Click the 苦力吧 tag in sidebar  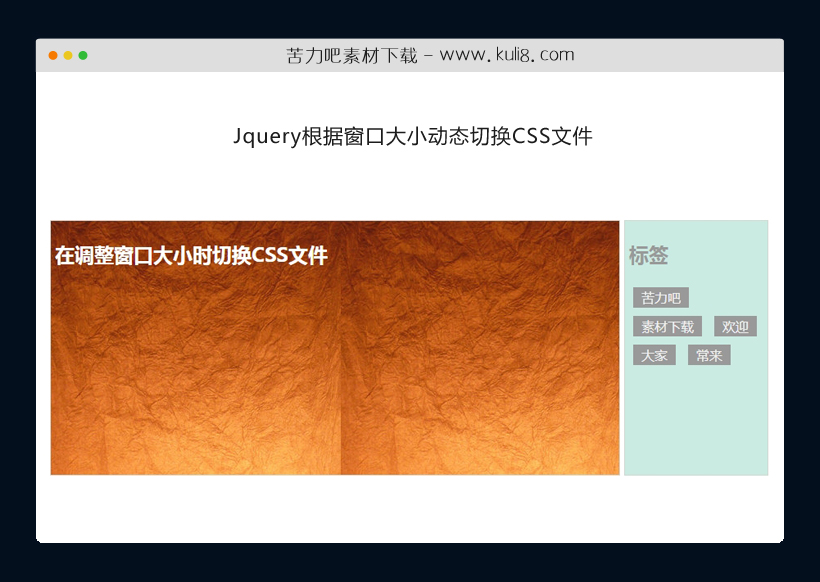(662, 297)
